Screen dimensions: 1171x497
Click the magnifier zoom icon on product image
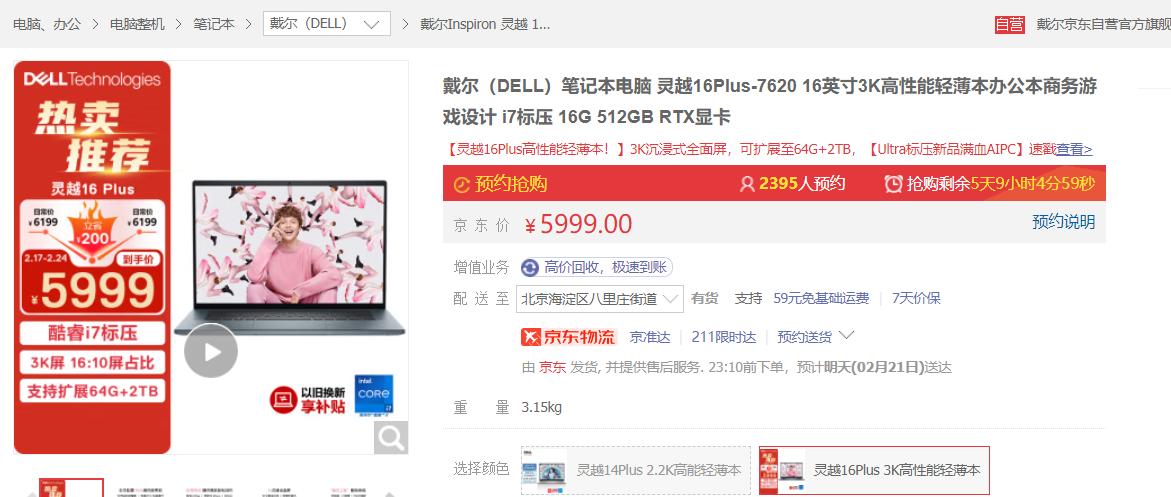pos(391,437)
